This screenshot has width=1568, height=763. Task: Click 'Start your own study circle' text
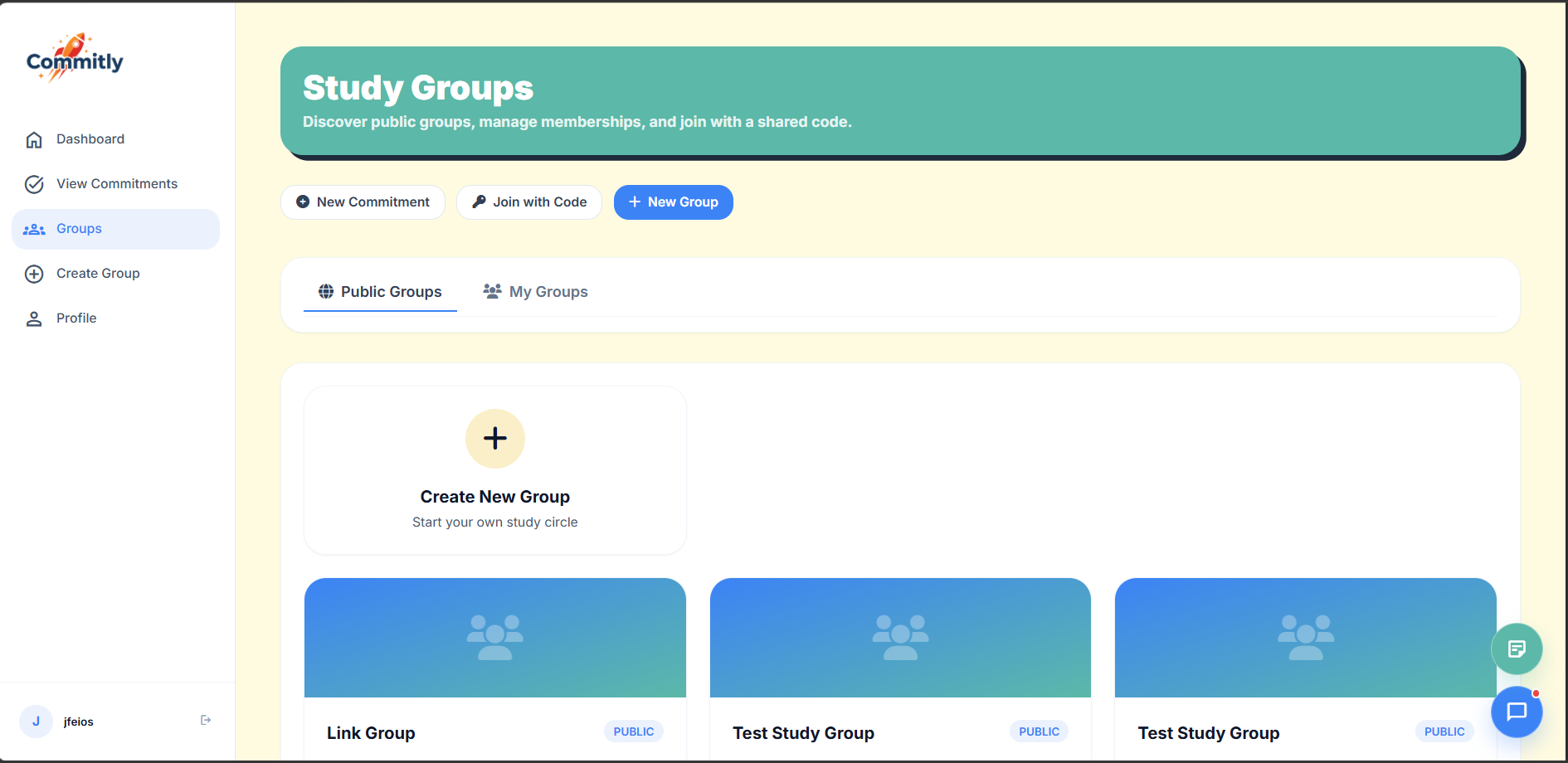[495, 522]
